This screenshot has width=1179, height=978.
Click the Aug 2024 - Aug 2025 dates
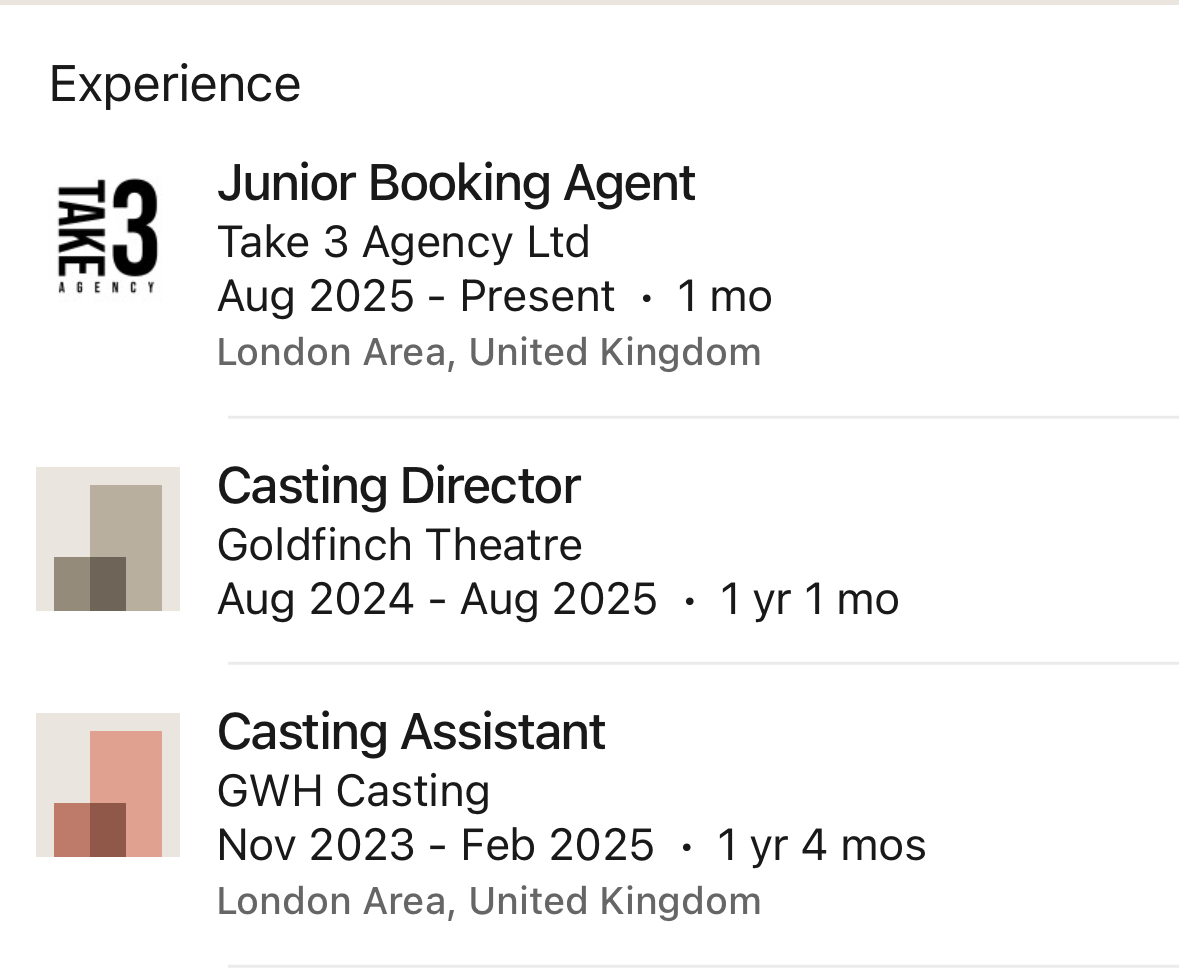pos(437,599)
